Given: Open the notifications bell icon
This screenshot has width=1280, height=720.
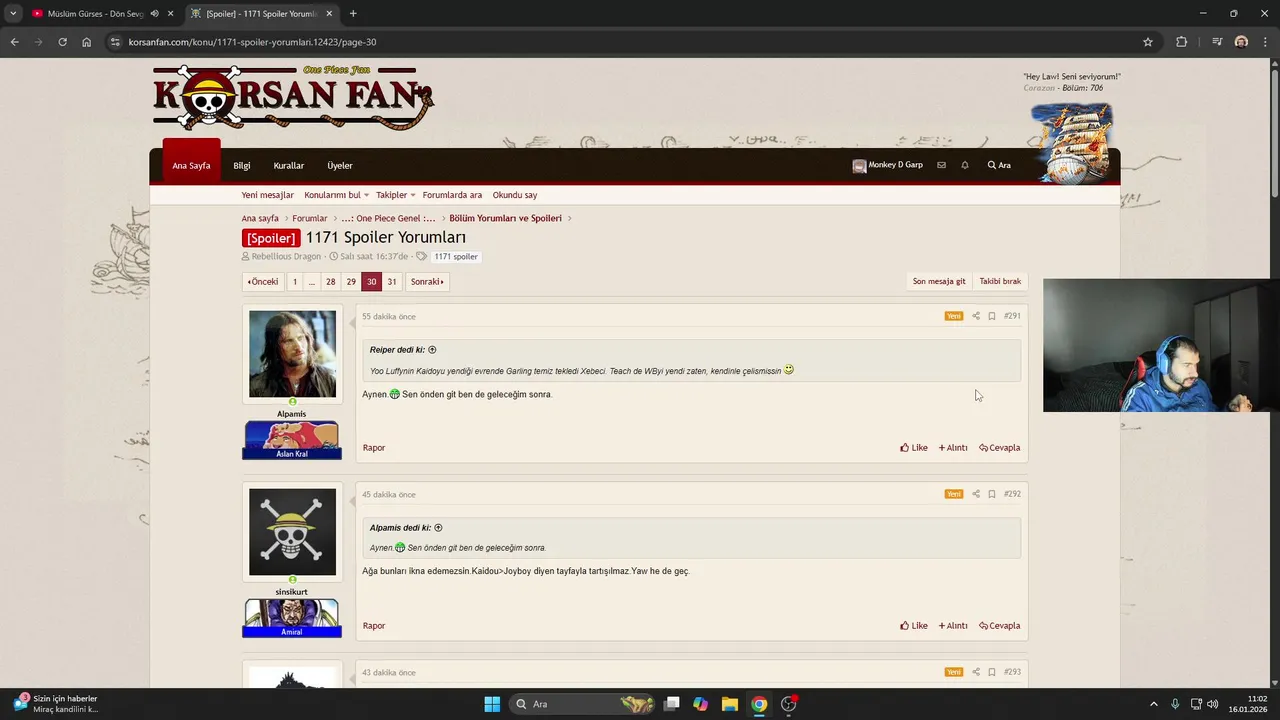Looking at the screenshot, I should (x=965, y=165).
